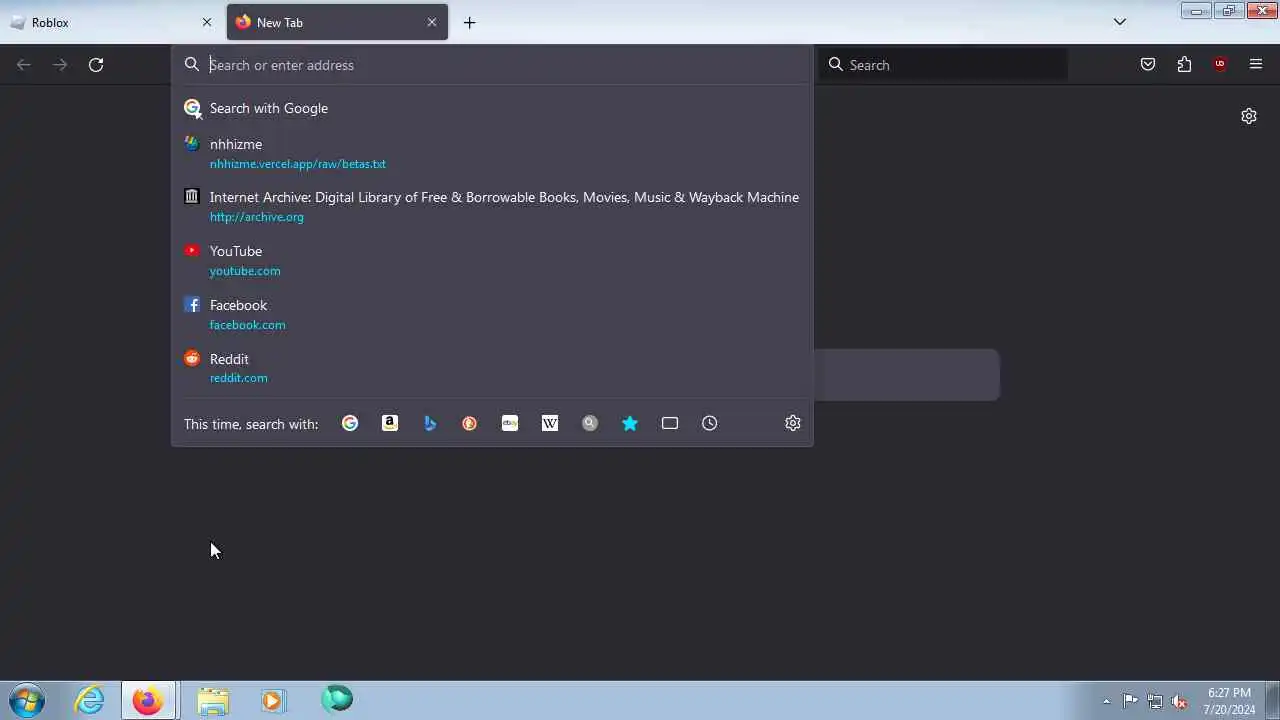Click the magnifier icon in toolbar Search box
Screen dimensions: 1280x720
coord(836,64)
